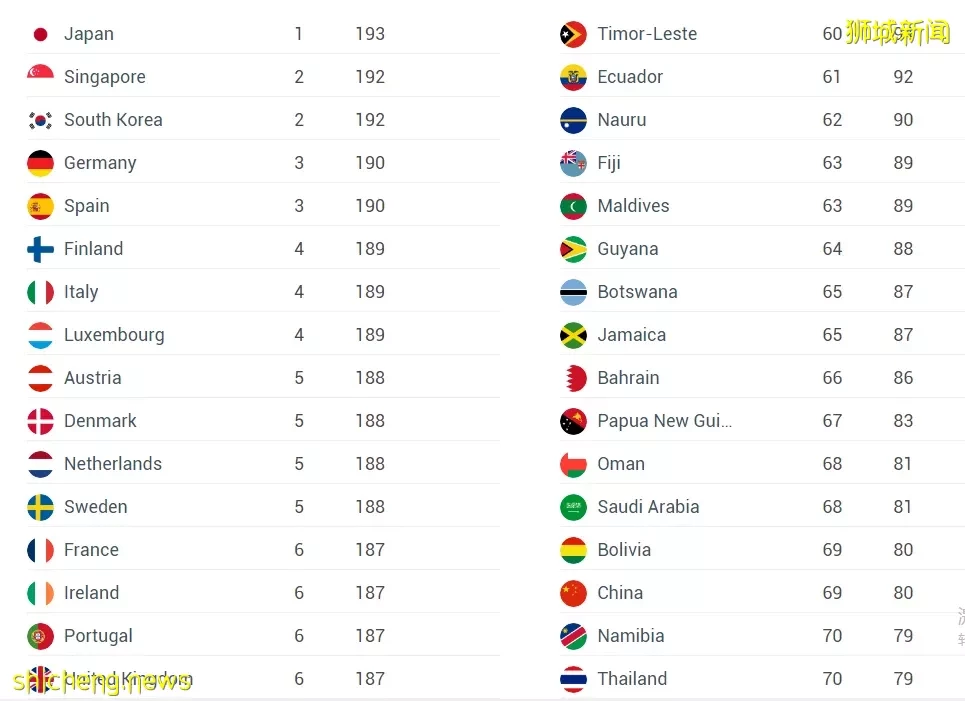This screenshot has height=701, width=965.
Task: Click the Germany flag icon
Action: pos(41,163)
